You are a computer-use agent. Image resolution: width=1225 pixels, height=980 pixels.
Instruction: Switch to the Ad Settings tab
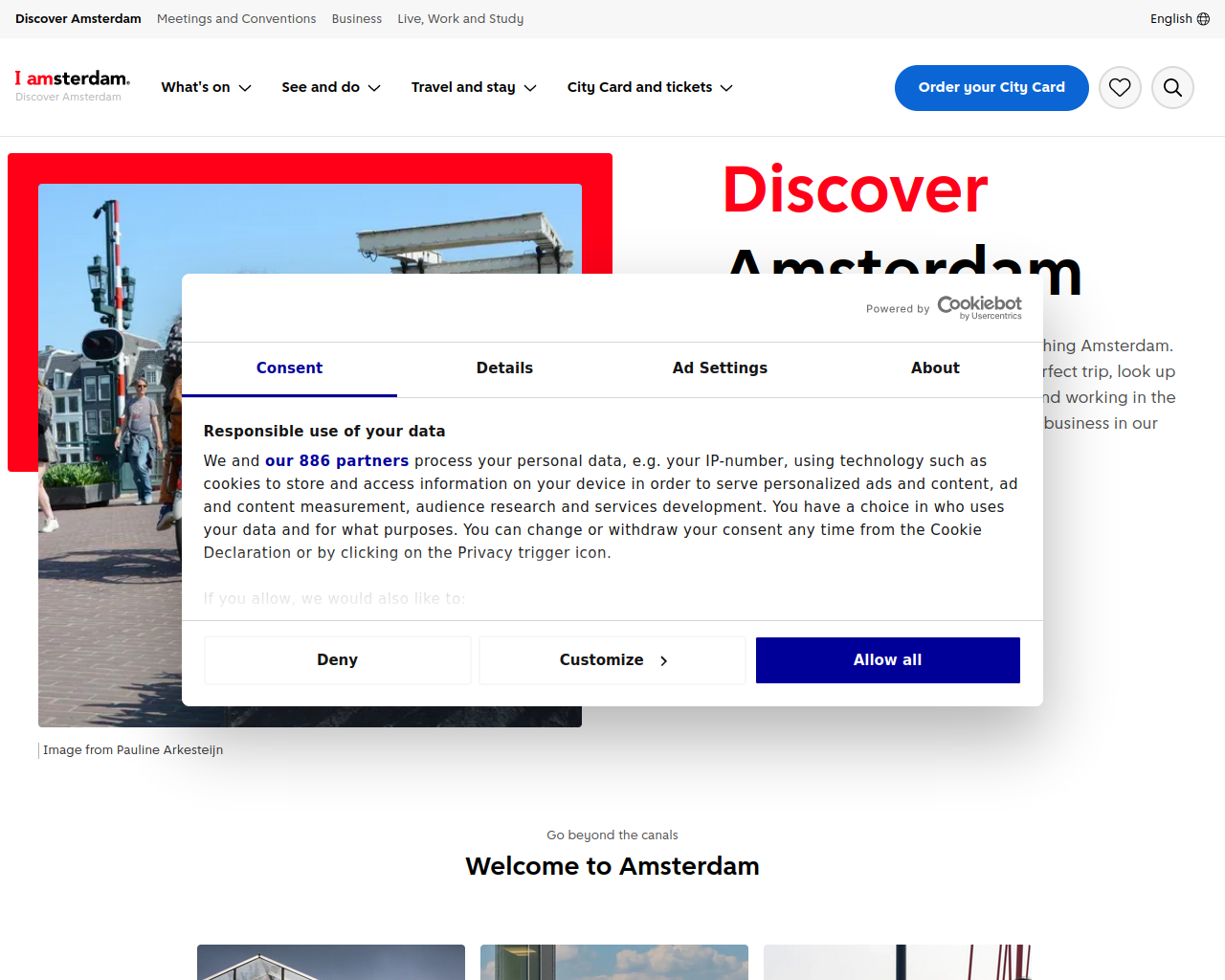click(720, 368)
